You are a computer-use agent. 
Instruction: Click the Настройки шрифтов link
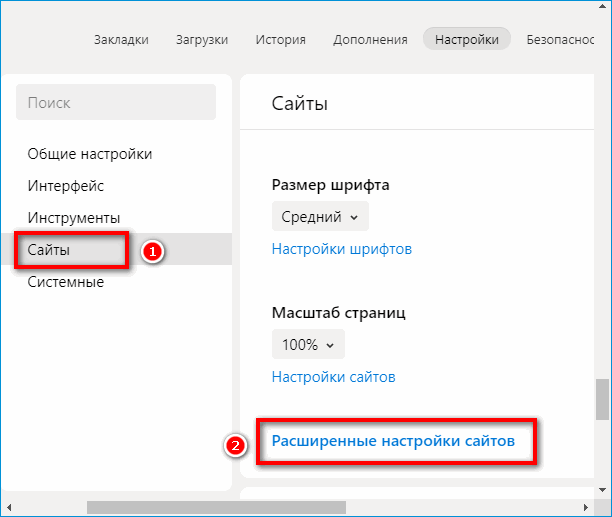tap(342, 249)
